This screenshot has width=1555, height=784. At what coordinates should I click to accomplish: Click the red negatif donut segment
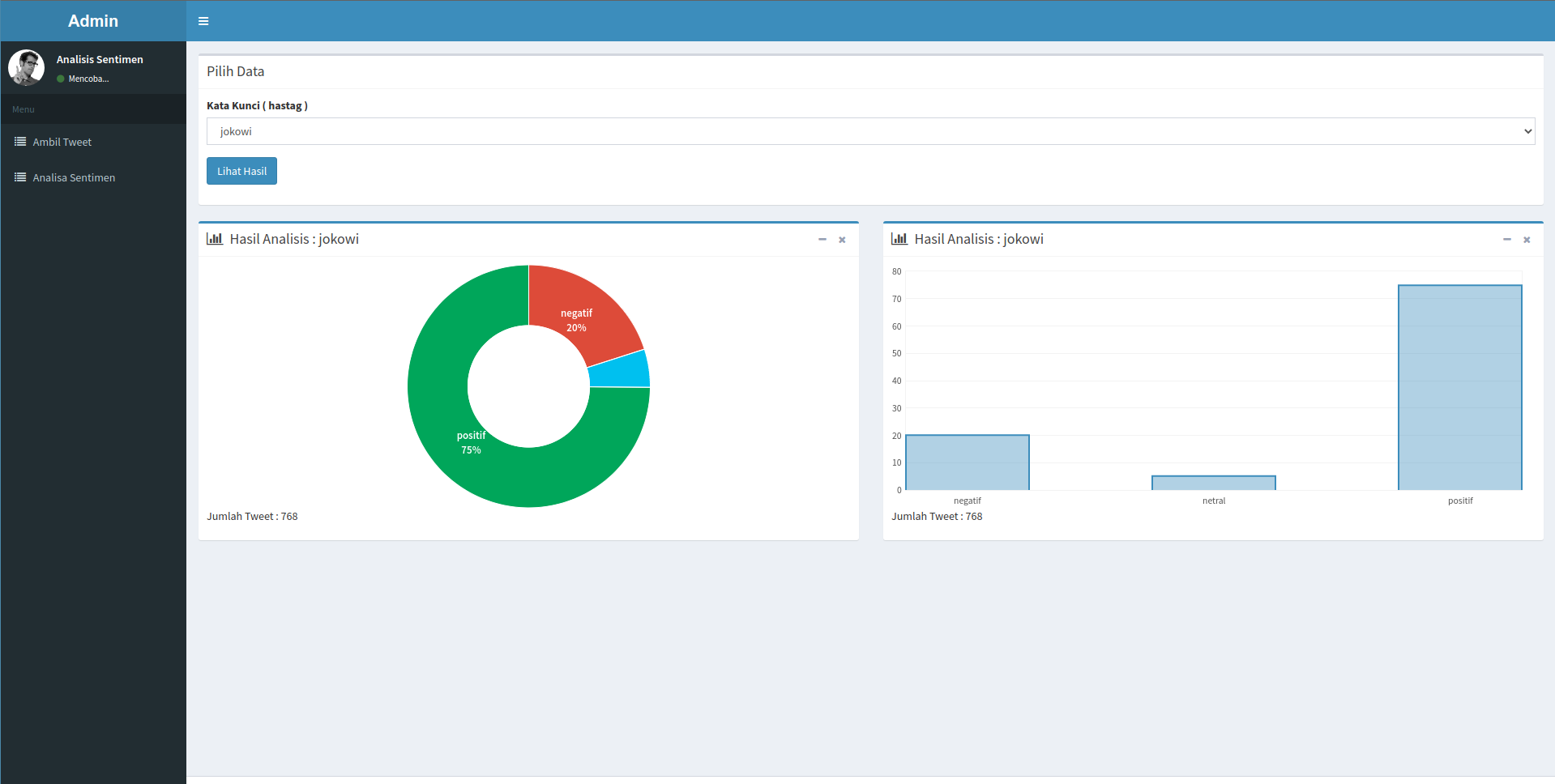(582, 312)
